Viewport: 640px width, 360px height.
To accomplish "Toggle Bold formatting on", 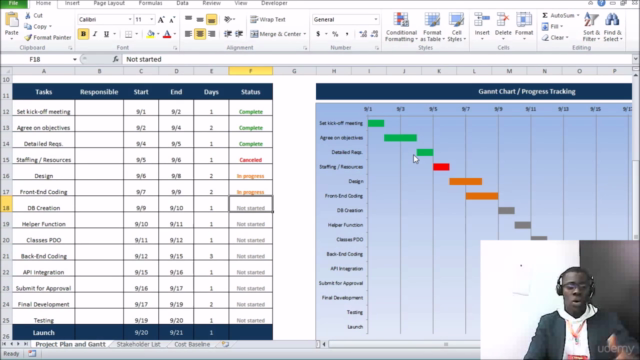I will [83, 34].
